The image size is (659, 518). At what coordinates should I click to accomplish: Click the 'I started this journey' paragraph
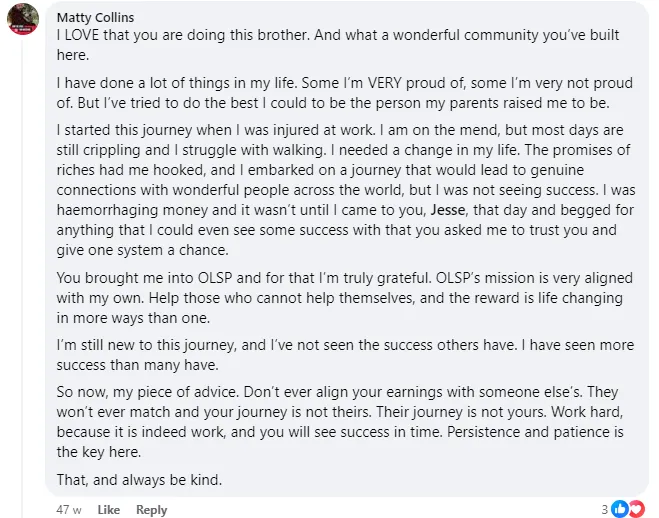coord(346,190)
